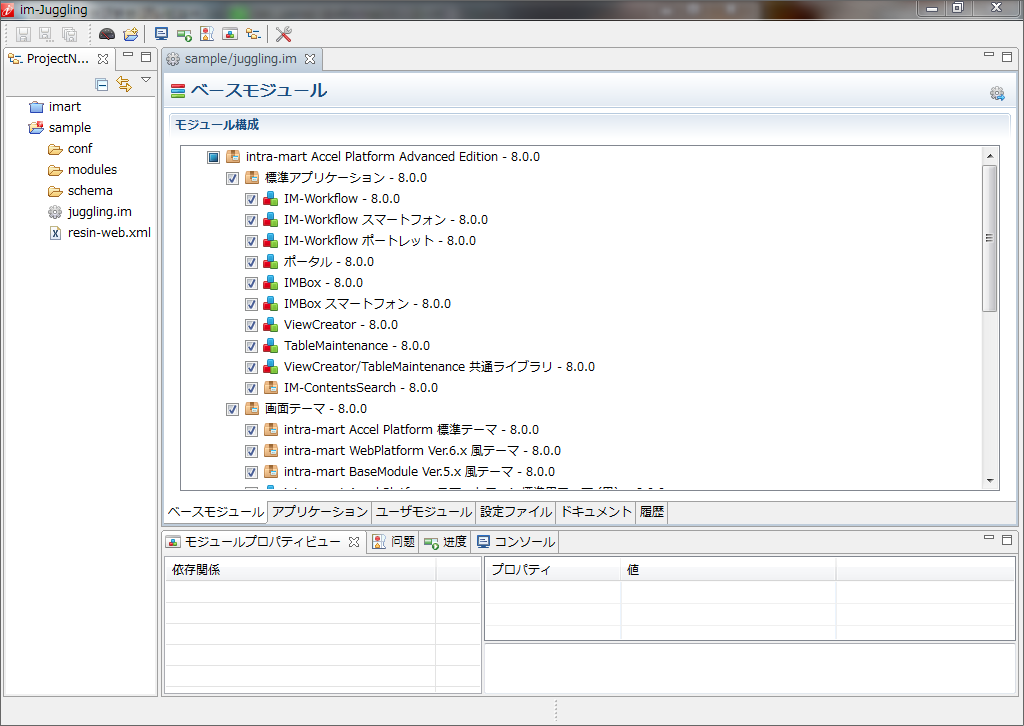Open console view via blue monitor toolbar icon
The height and width of the screenshot is (726, 1024).
pyautogui.click(x=161, y=34)
